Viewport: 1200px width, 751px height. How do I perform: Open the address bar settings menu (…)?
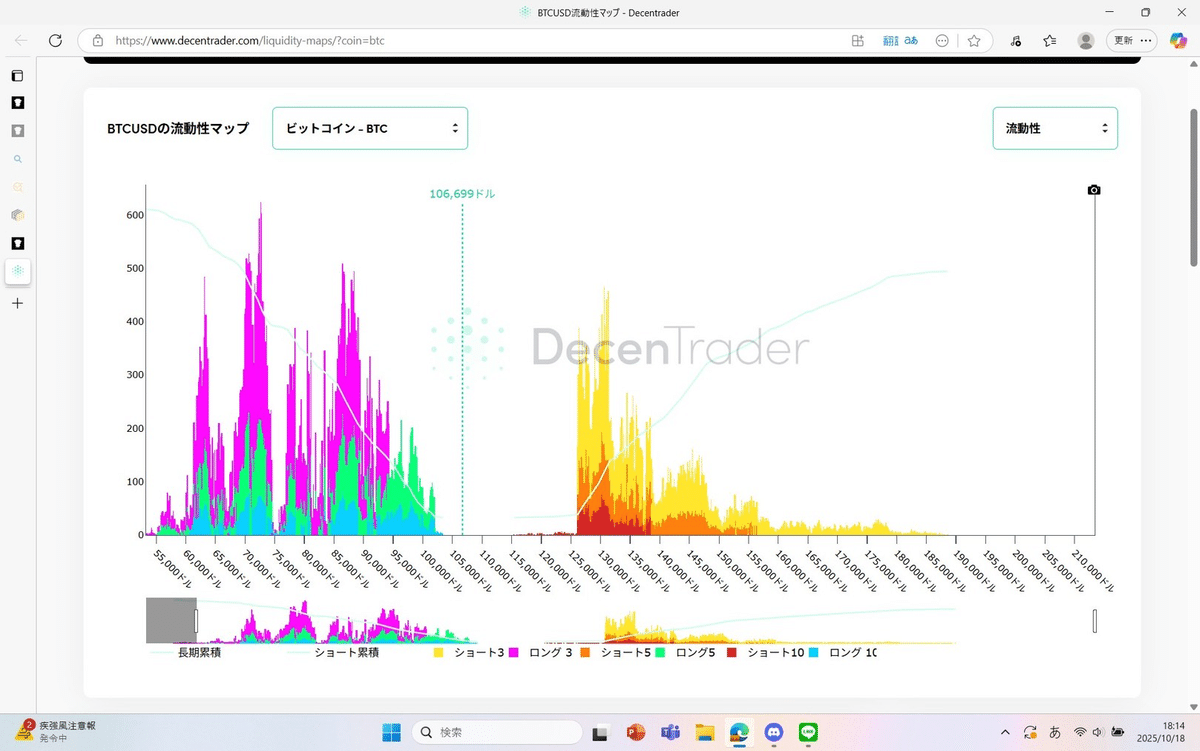941,41
